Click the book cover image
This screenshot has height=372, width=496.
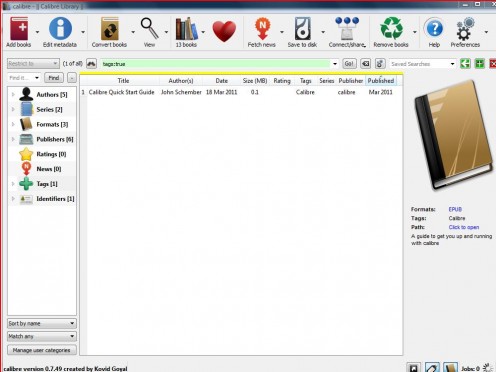coord(454,136)
